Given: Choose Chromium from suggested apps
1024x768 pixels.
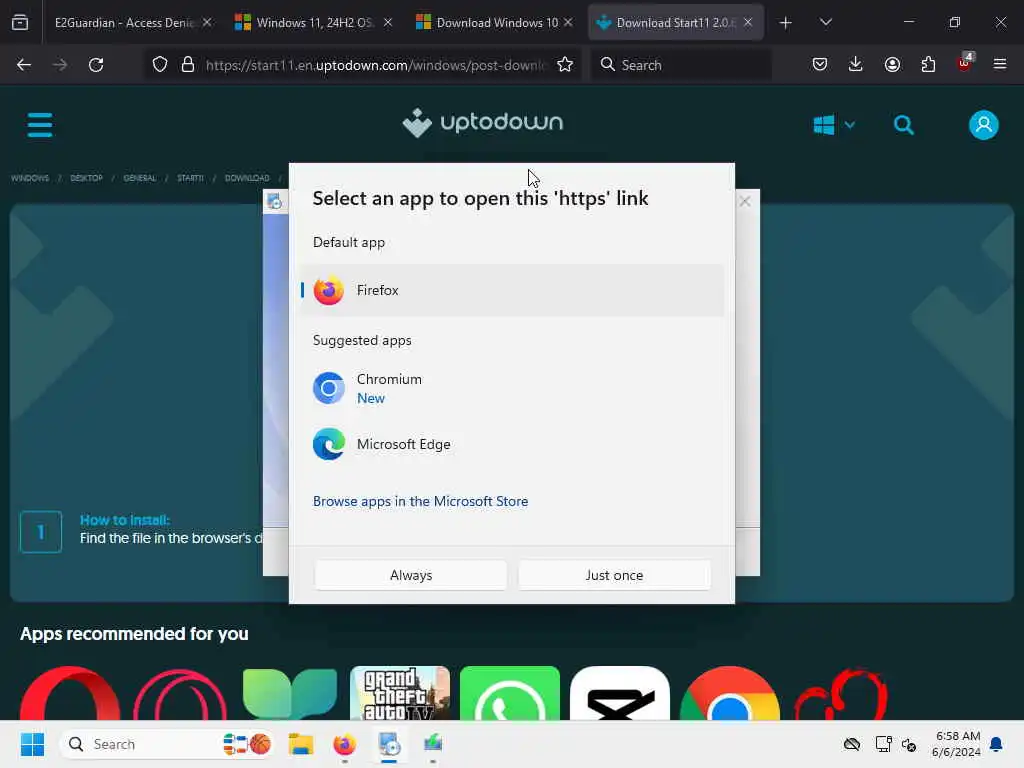Looking at the screenshot, I should point(512,389).
